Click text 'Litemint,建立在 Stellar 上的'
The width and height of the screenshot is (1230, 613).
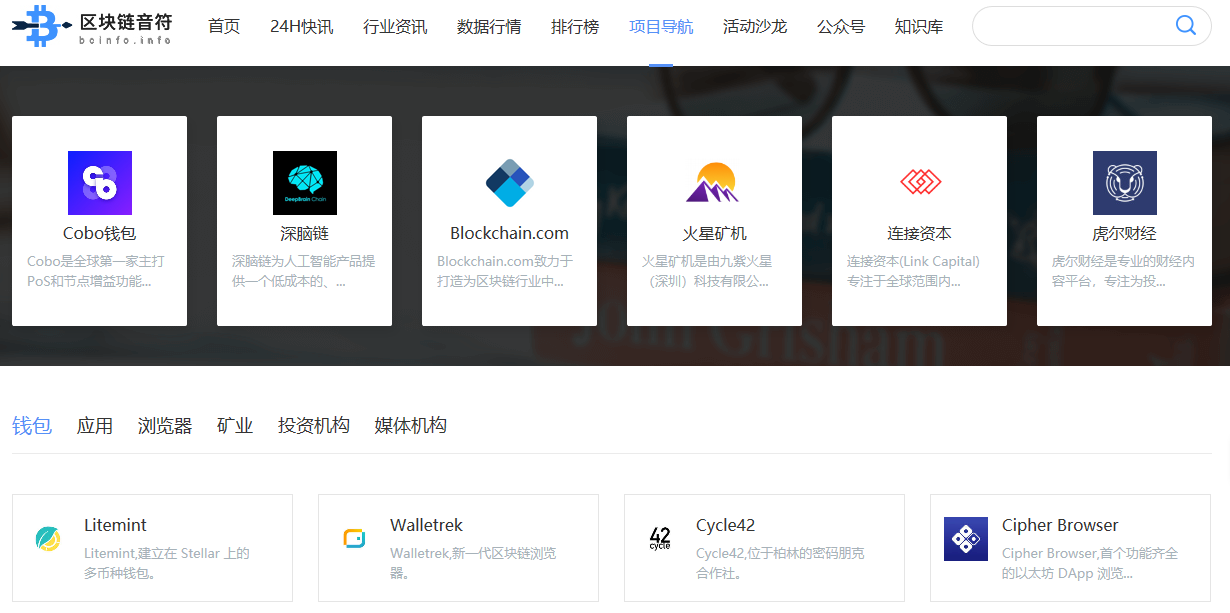pos(167,554)
